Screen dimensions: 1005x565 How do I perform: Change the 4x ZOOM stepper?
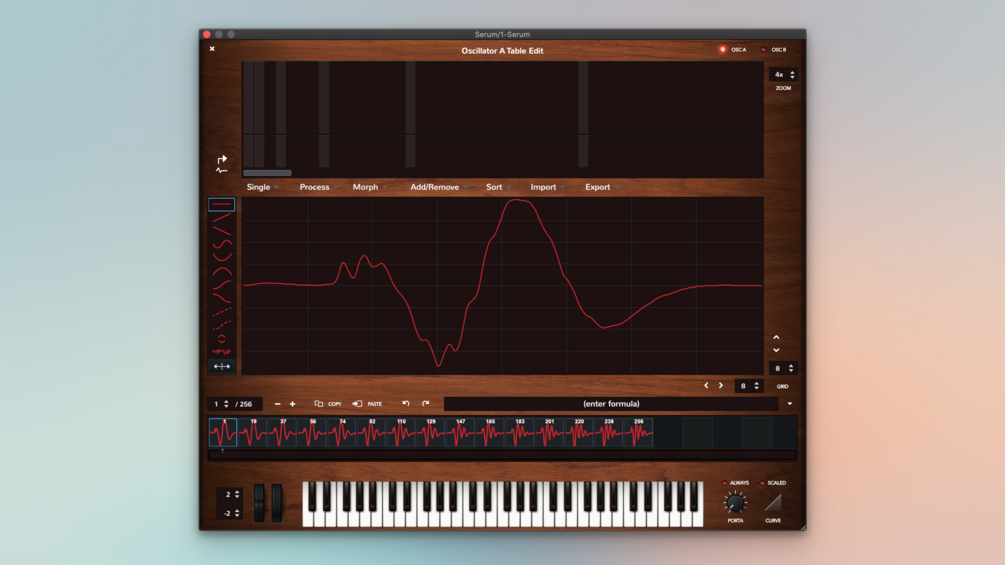point(783,75)
